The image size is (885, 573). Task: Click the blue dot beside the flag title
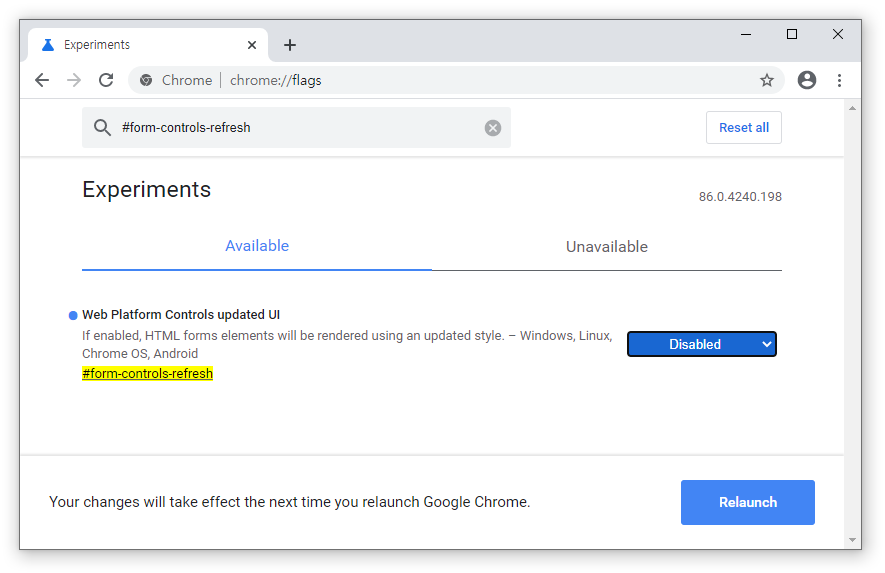(73, 316)
